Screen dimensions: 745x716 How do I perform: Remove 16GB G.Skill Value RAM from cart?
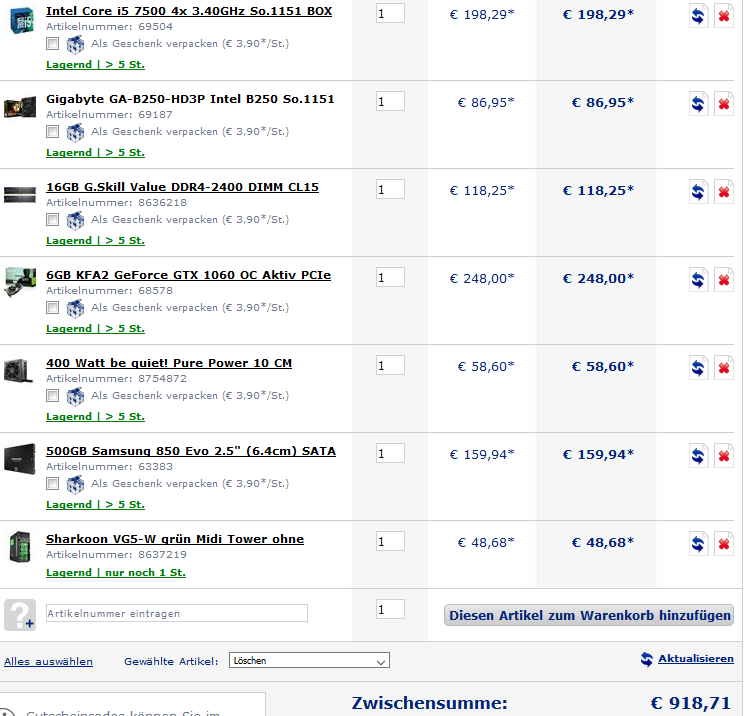coord(724,191)
